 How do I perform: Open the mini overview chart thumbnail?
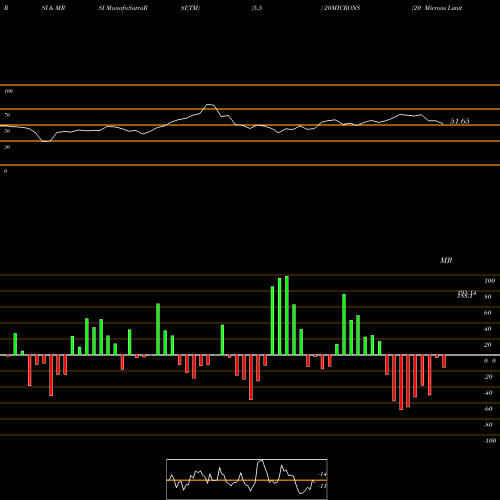[x=247, y=479]
